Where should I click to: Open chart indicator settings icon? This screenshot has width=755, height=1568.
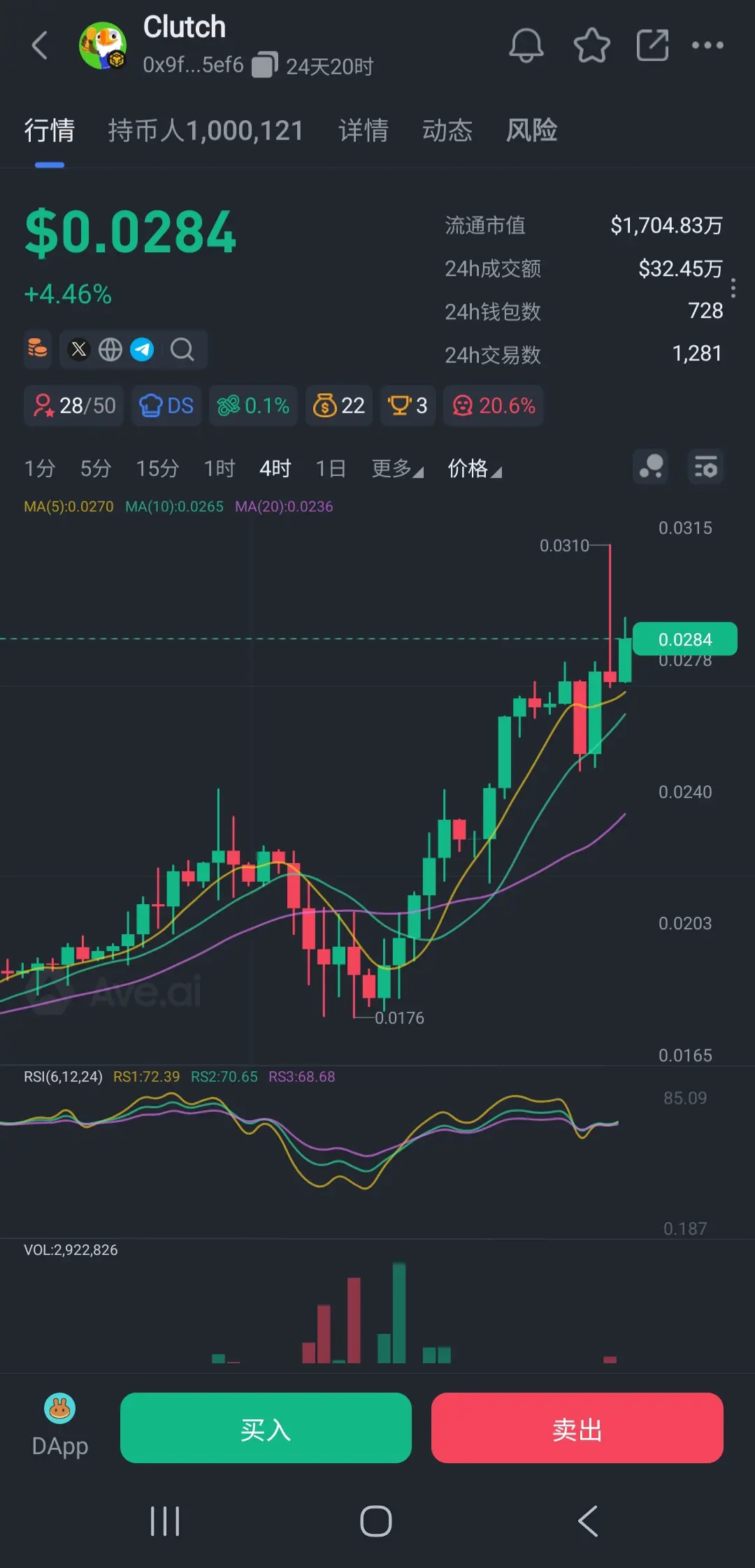coord(706,467)
